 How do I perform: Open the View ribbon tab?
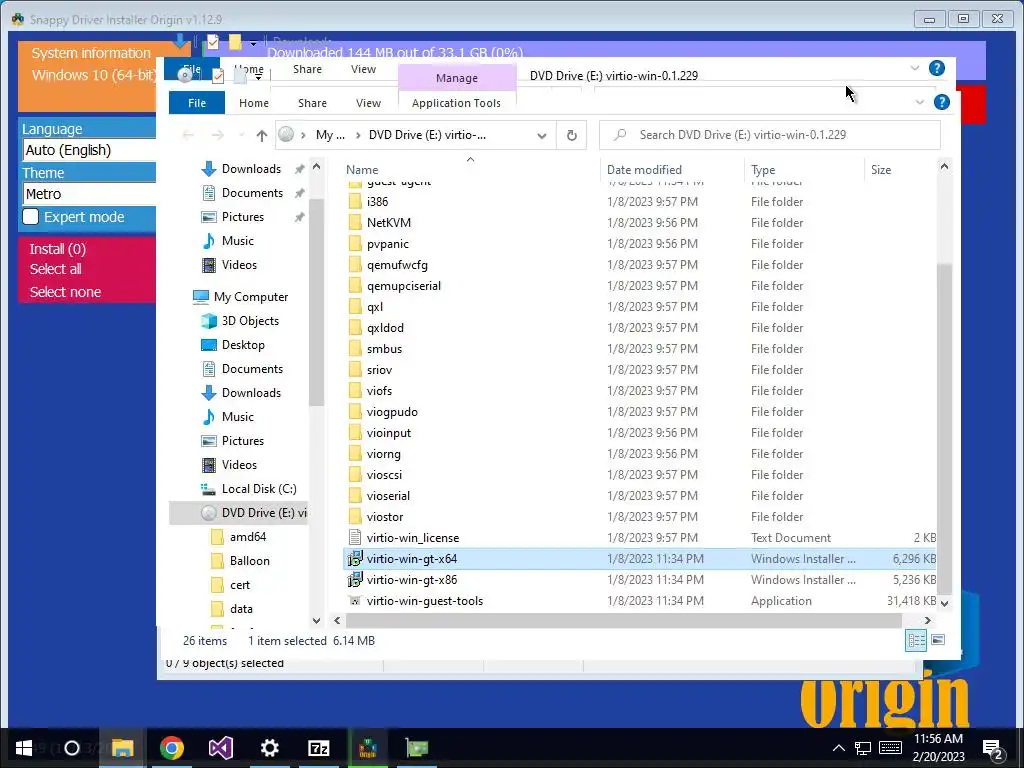(368, 103)
